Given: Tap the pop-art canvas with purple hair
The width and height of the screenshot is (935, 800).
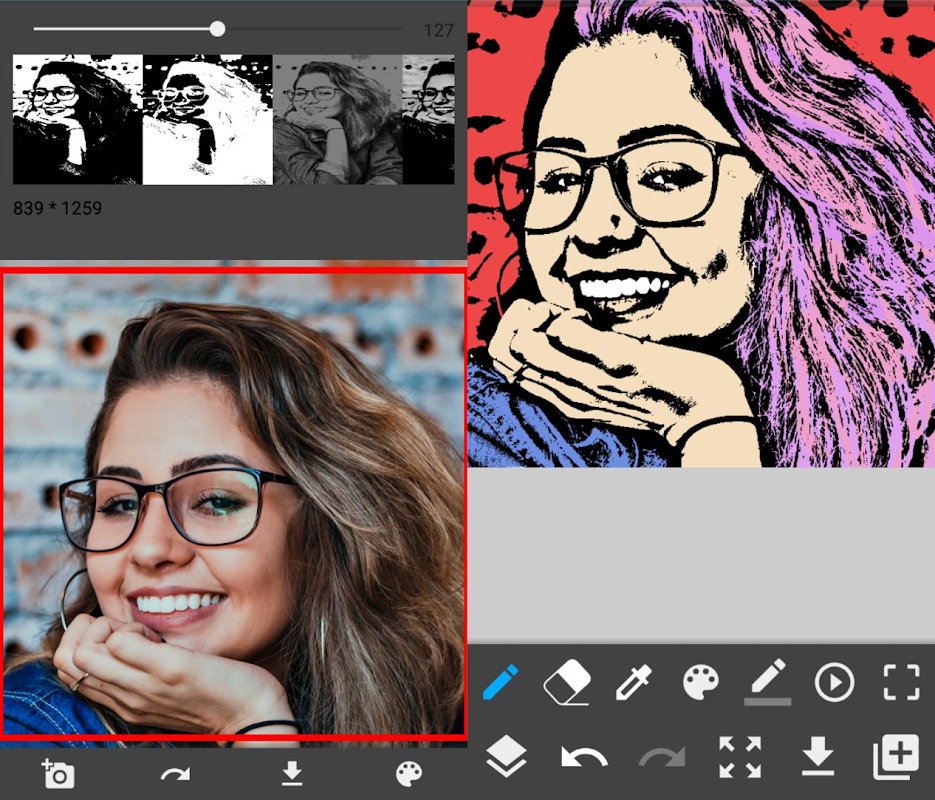Looking at the screenshot, I should coord(701,234).
